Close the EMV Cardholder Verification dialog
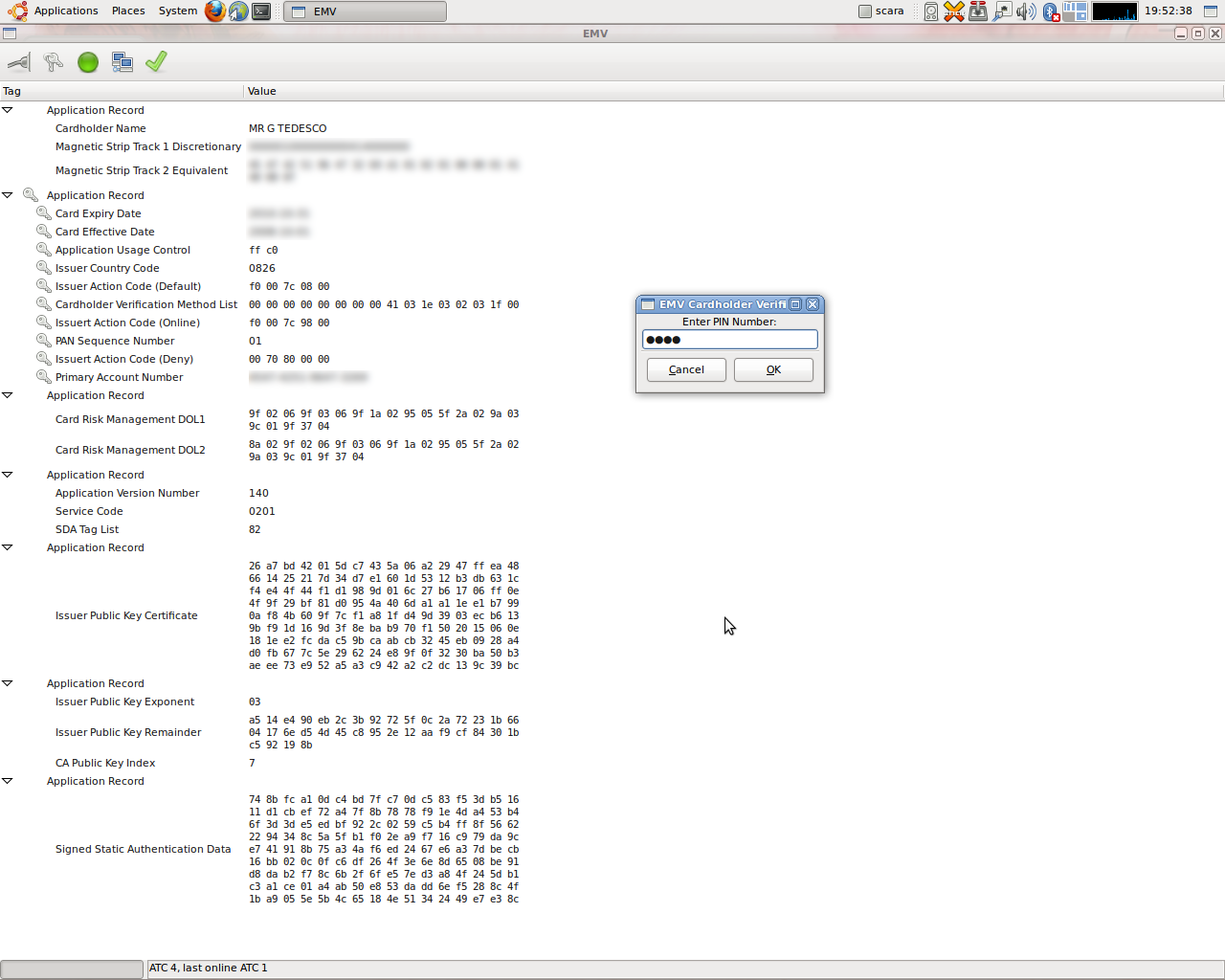 tap(813, 304)
